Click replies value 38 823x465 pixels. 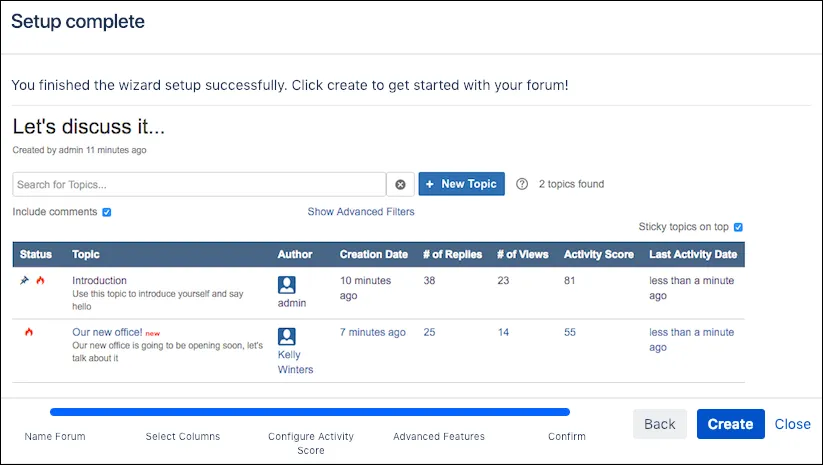click(x=429, y=280)
